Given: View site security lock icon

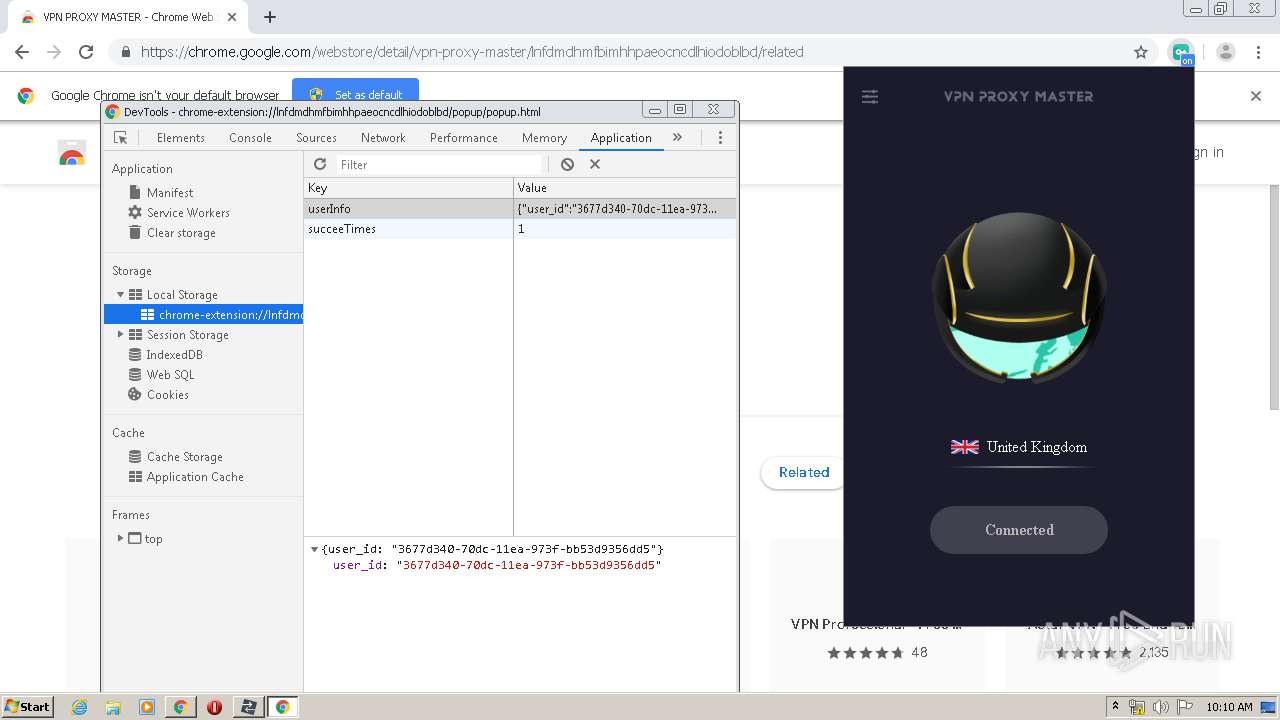Looking at the screenshot, I should point(125,52).
